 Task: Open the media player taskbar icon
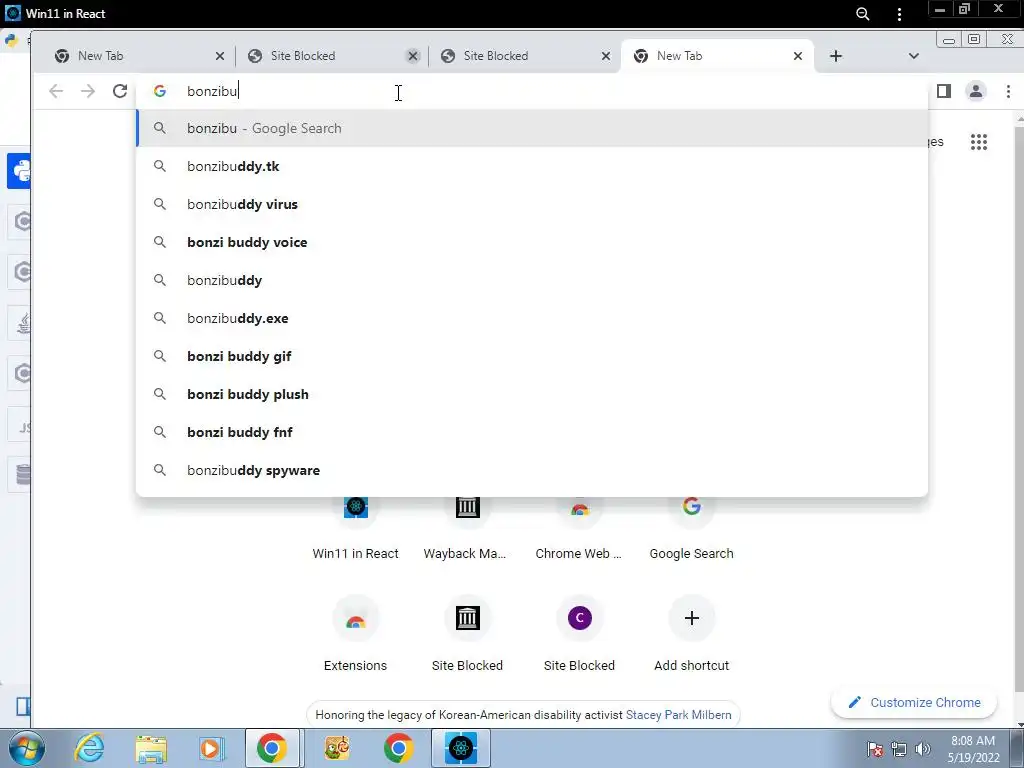point(210,748)
